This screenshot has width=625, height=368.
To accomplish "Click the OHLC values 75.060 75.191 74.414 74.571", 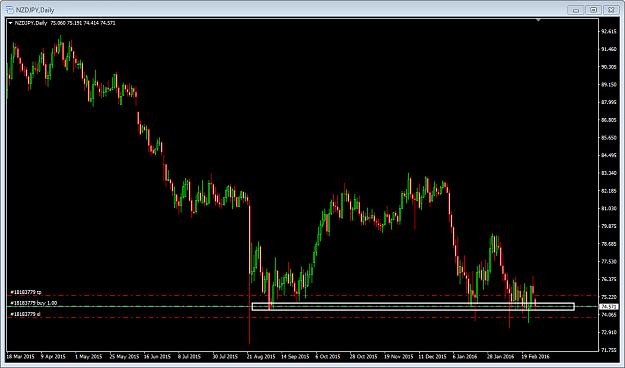I will pyautogui.click(x=83, y=23).
